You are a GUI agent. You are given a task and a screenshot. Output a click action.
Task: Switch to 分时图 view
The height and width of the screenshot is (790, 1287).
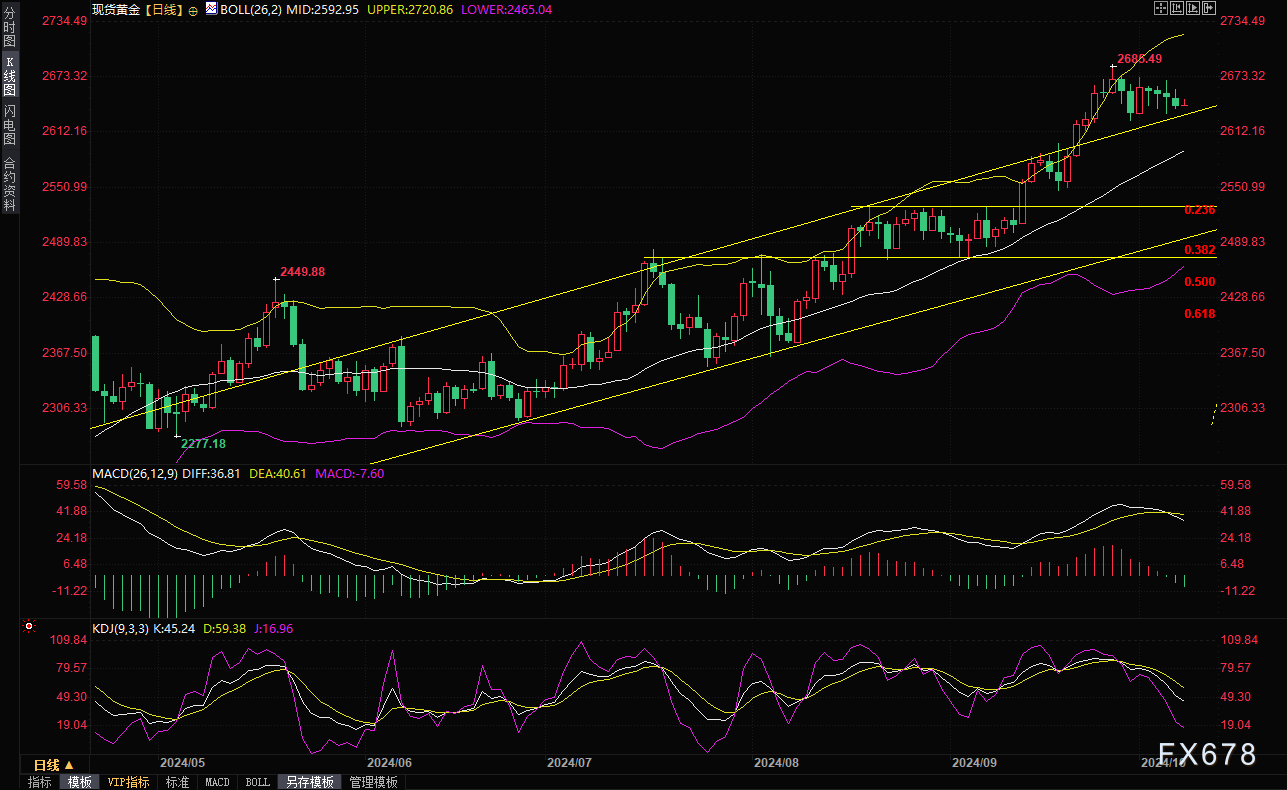[x=9, y=28]
